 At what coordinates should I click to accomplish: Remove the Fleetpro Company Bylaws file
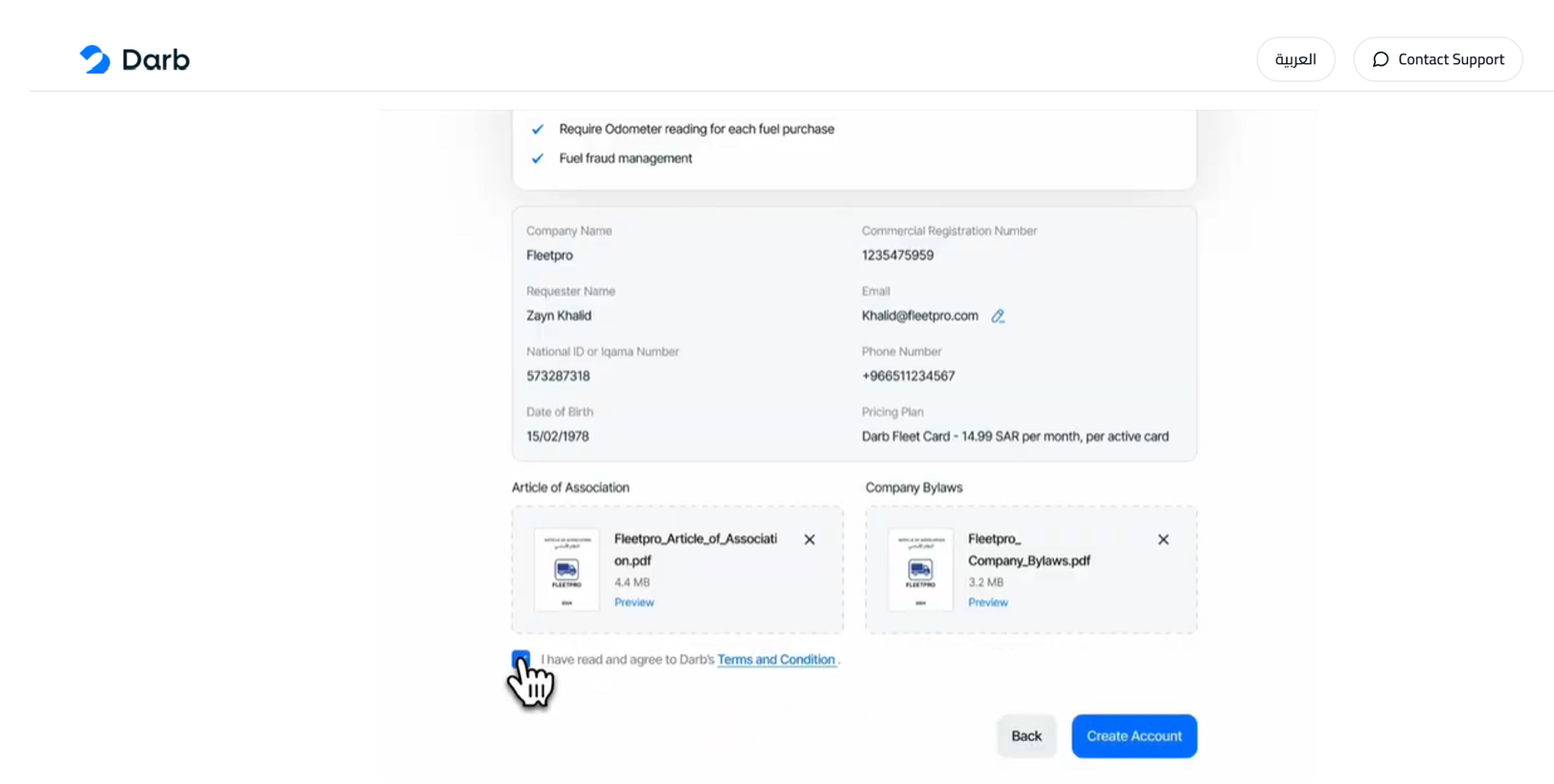coord(1163,540)
